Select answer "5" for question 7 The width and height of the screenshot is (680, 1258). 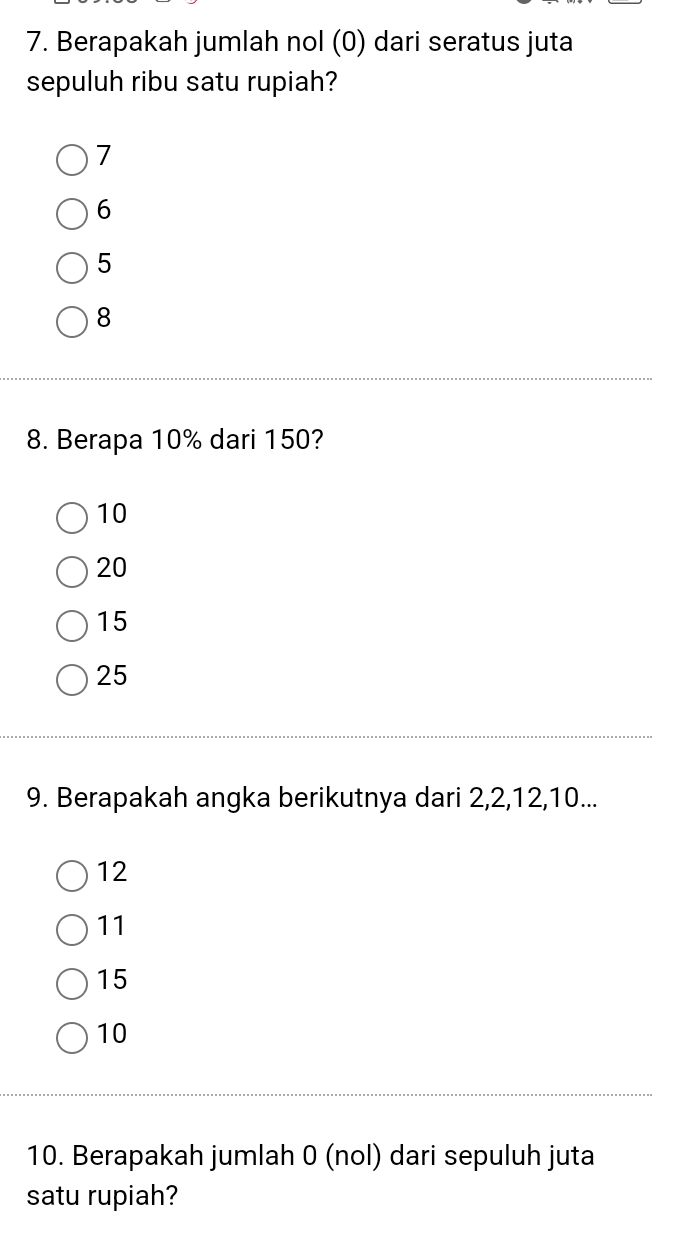71,267
